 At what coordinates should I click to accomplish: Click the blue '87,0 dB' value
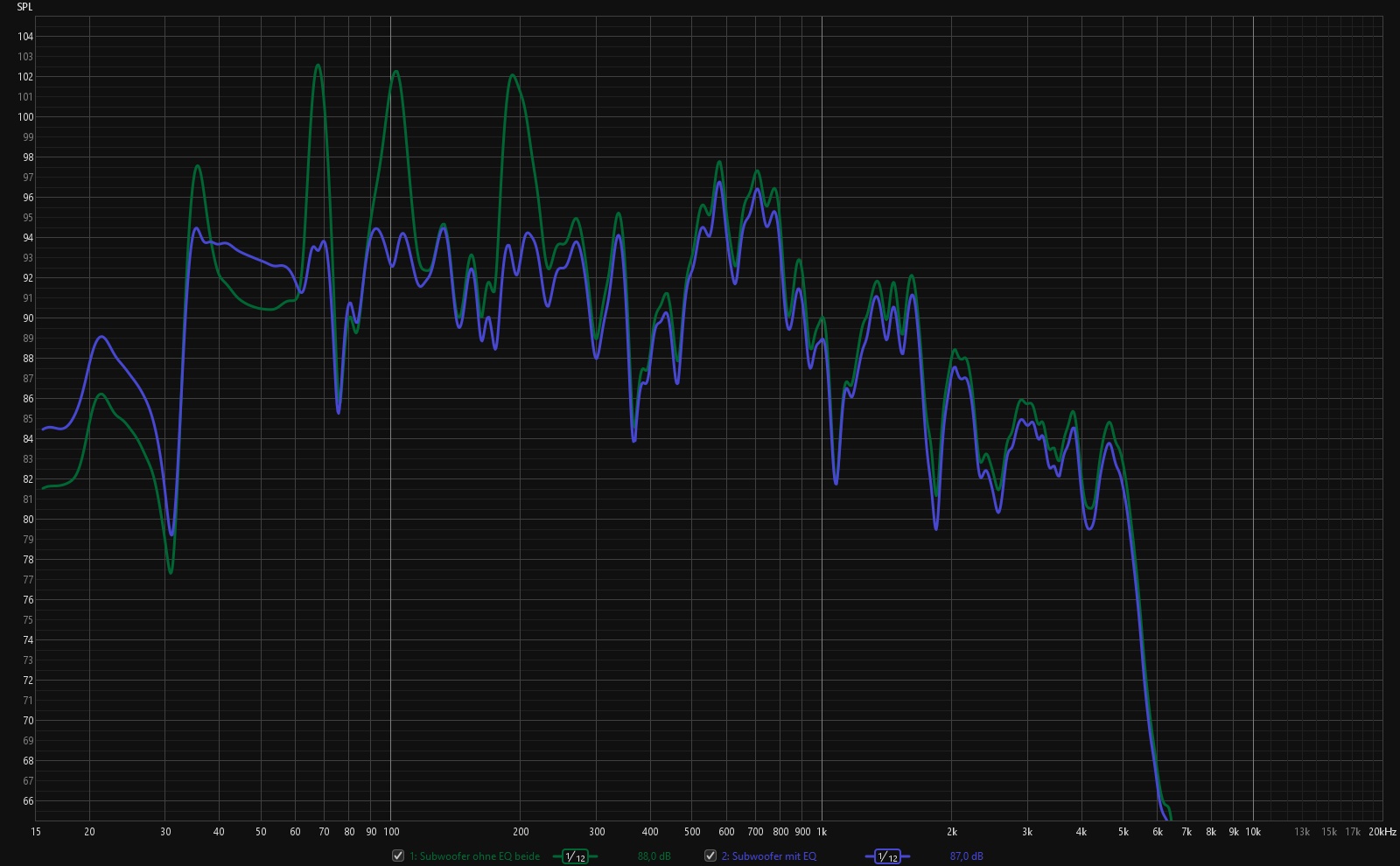pos(966,856)
